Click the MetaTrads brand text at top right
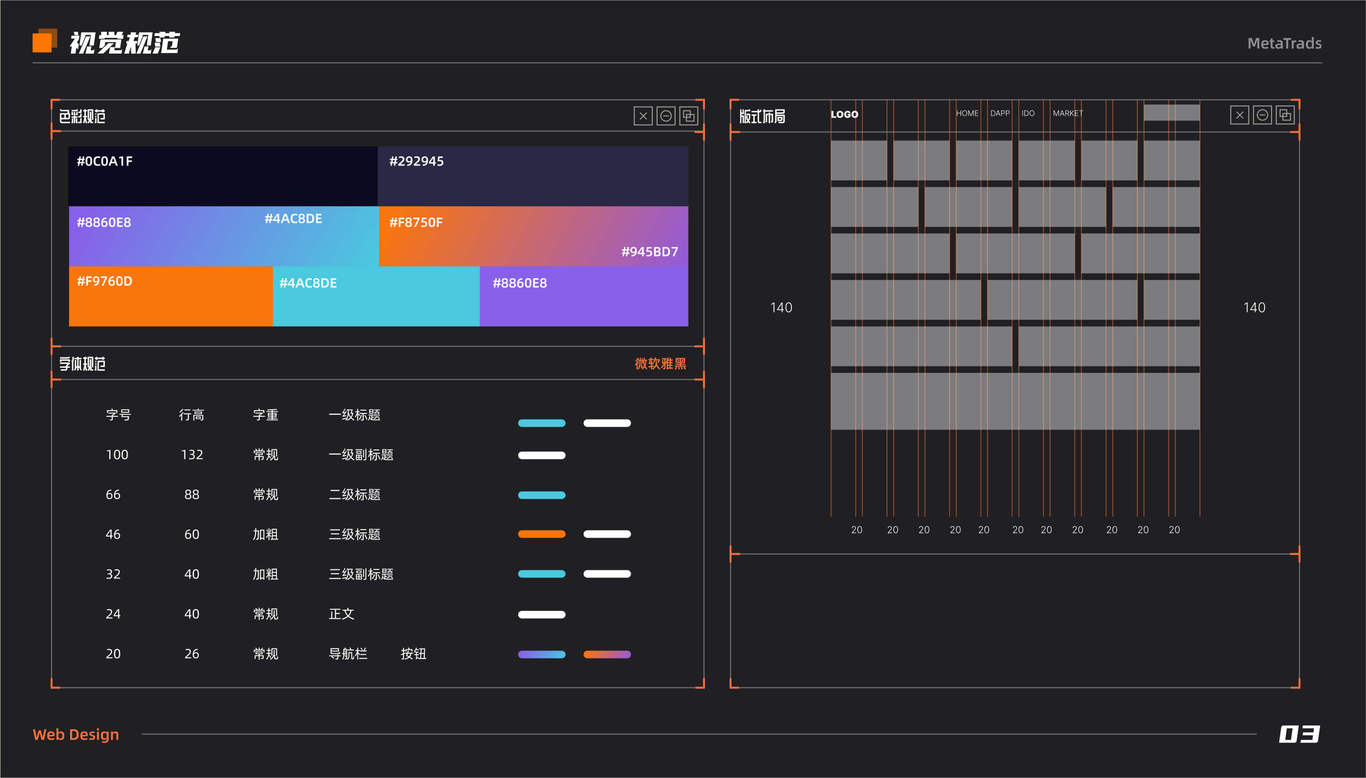This screenshot has height=778, width=1366. [x=1284, y=43]
